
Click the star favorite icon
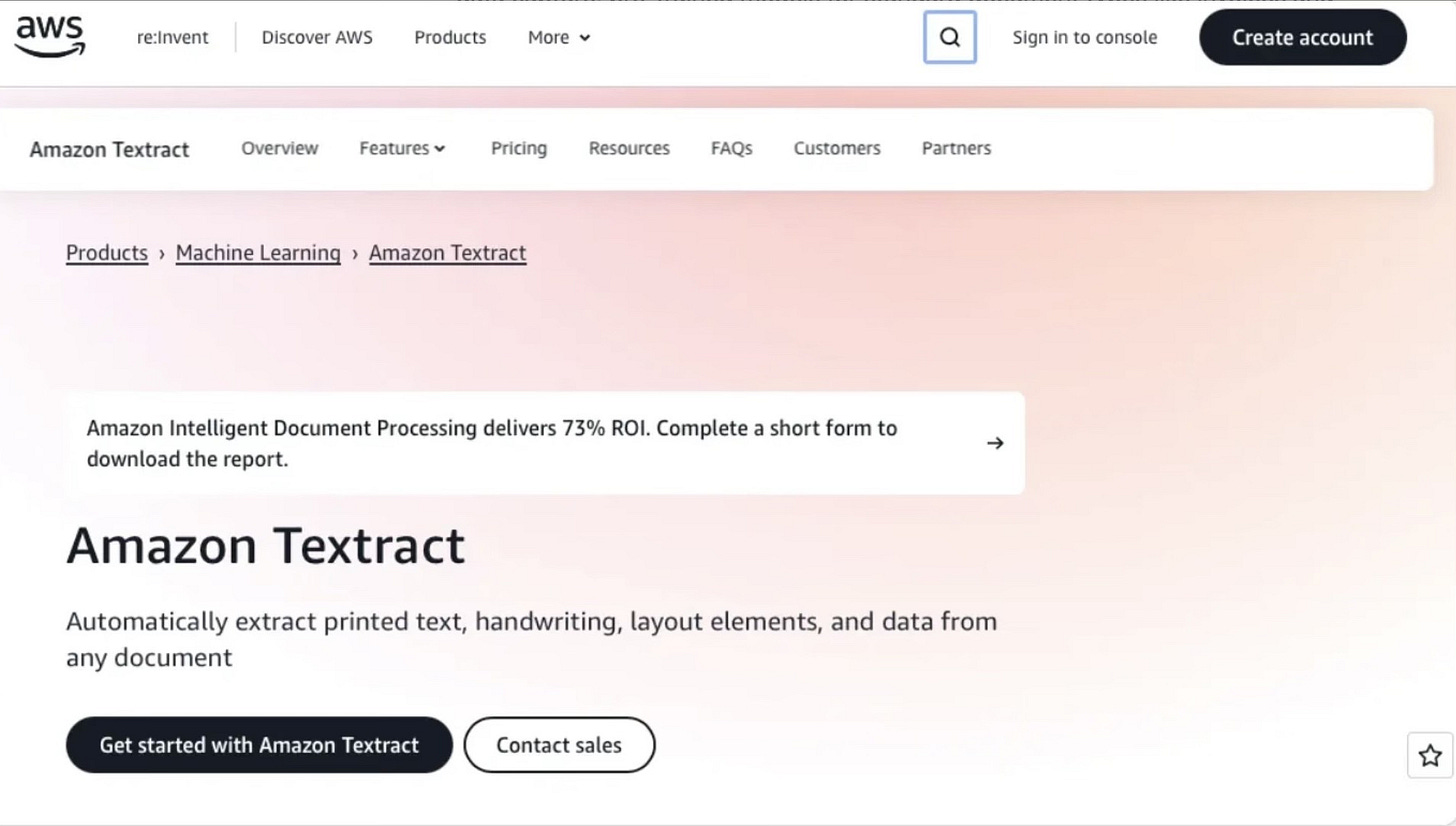tap(1430, 756)
